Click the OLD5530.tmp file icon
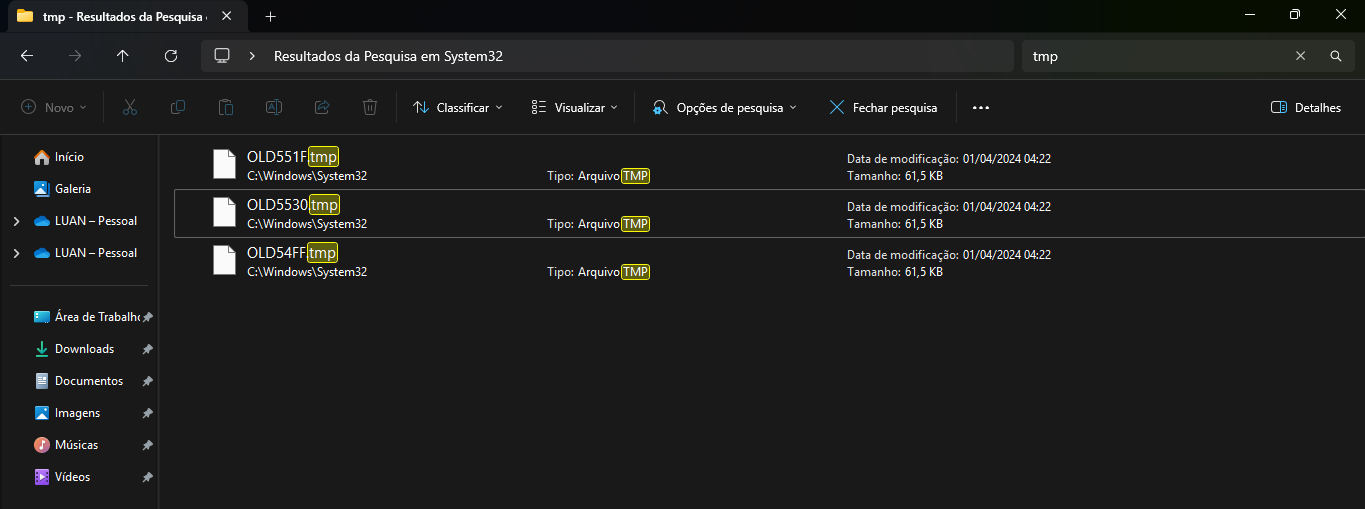The height and width of the screenshot is (509, 1365). tap(225, 213)
